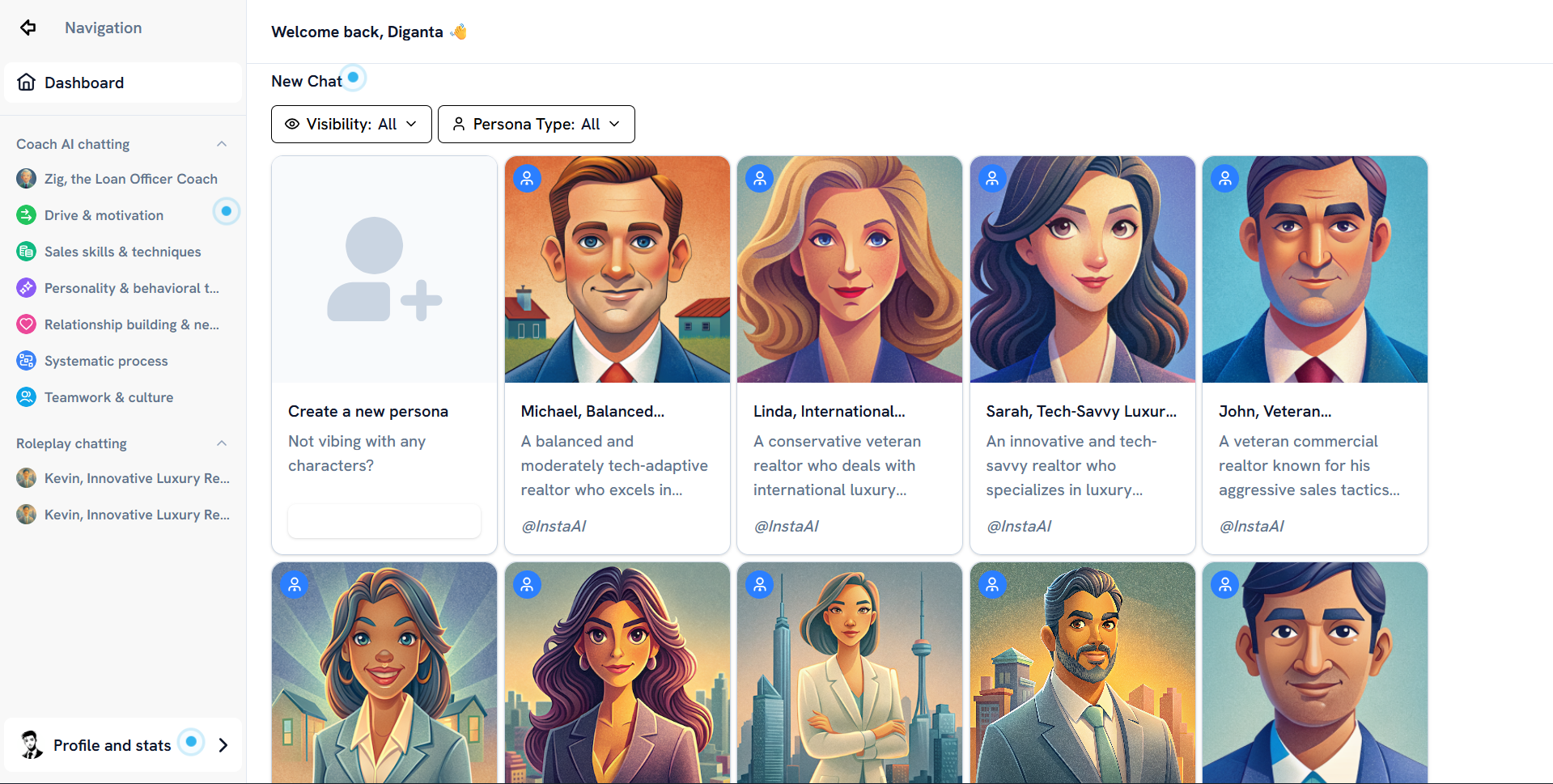This screenshot has height=784, width=1553.
Task: Click the Relationship building heart icon
Action: pyautogui.click(x=27, y=324)
